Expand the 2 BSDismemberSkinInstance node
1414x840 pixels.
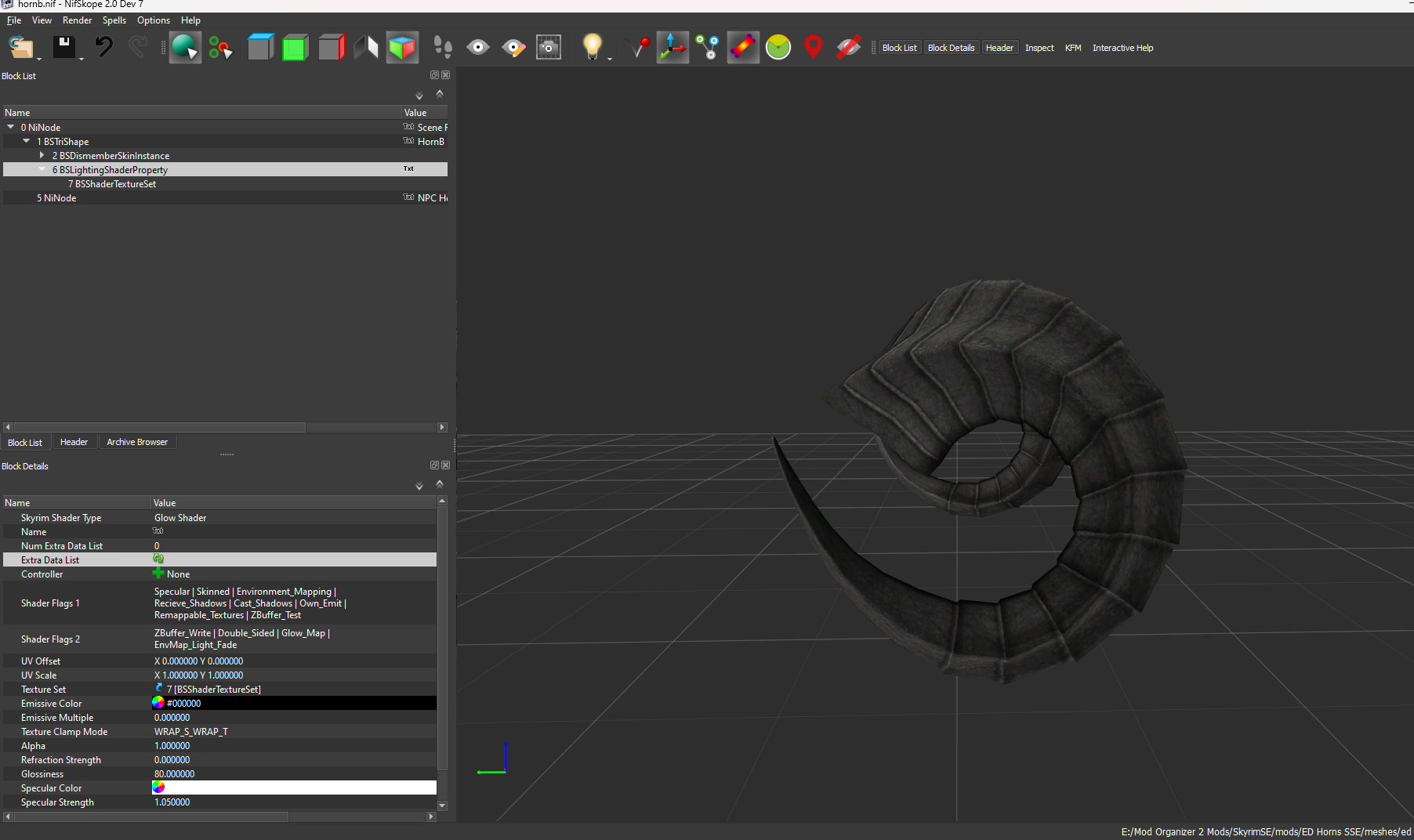tap(42, 155)
